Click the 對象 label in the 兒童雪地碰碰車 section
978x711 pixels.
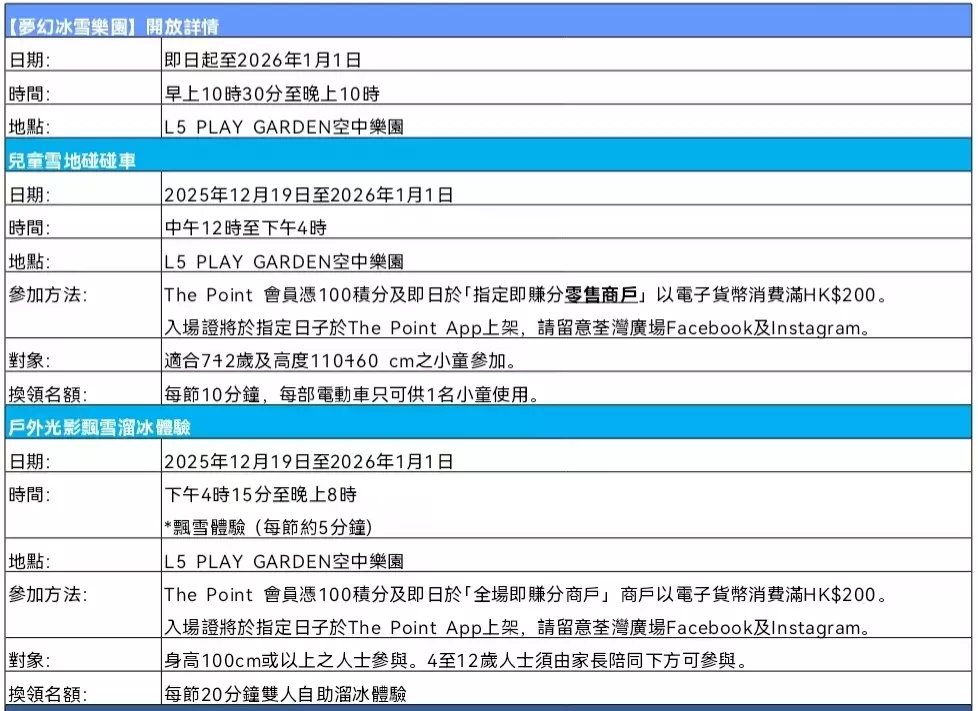coord(29,361)
